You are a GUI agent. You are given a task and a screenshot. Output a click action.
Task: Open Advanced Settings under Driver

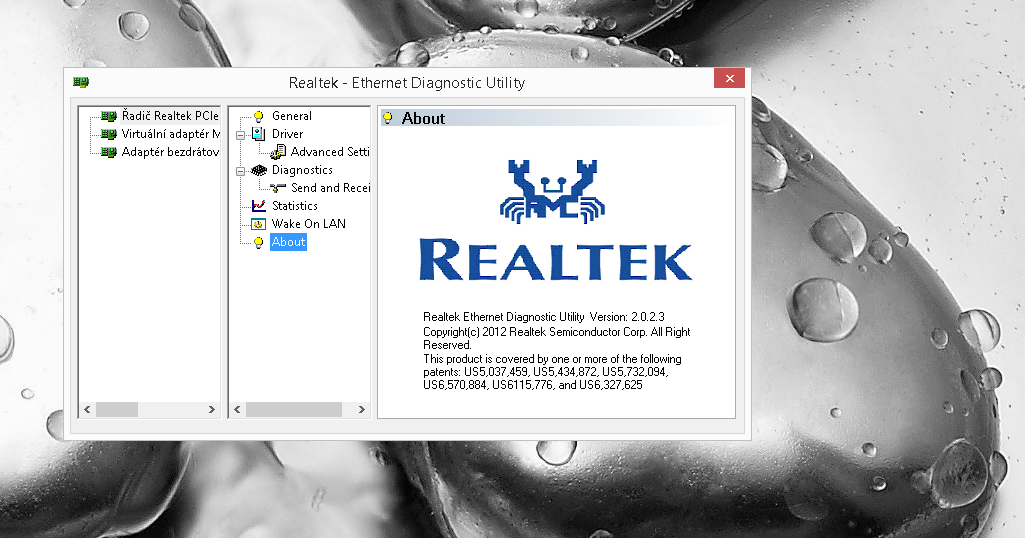point(329,152)
